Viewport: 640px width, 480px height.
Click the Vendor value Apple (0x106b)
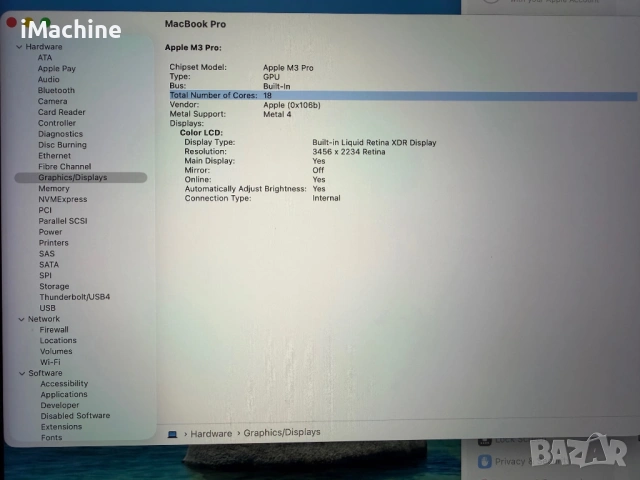click(x=292, y=105)
